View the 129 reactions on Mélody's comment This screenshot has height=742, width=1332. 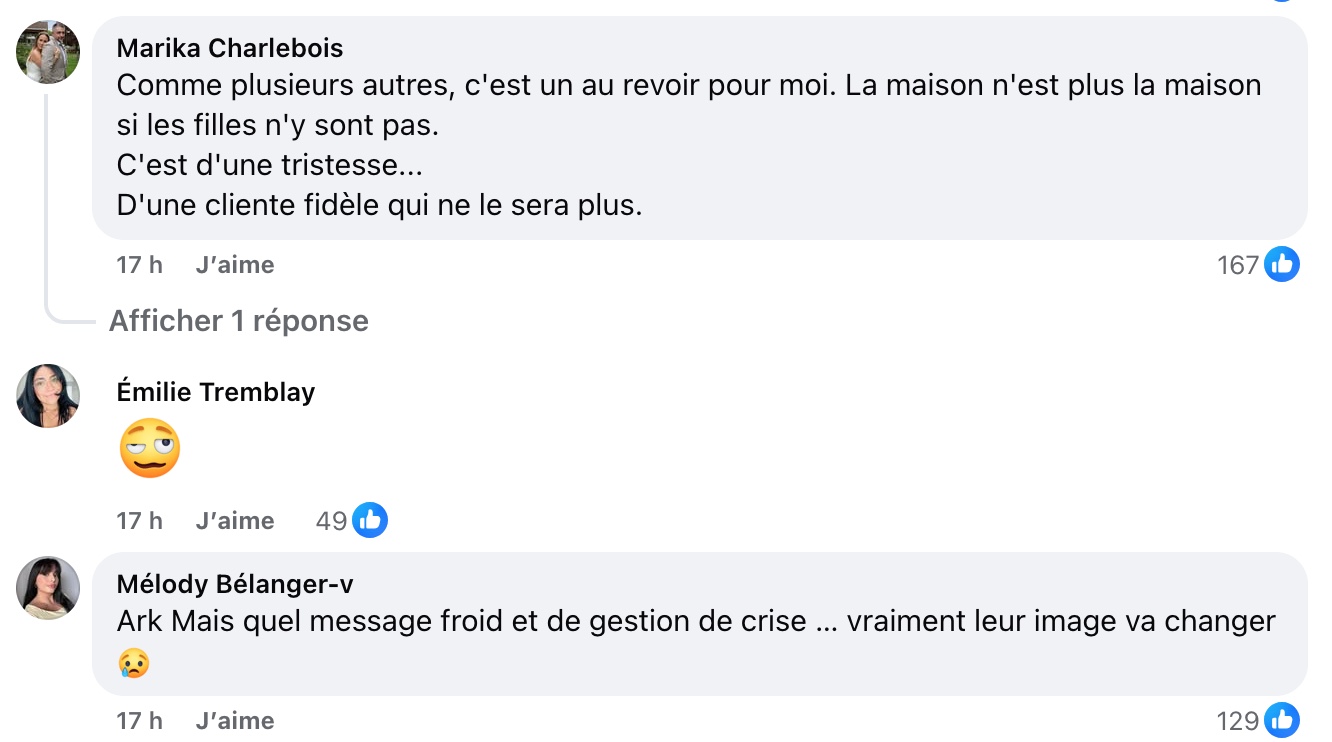pos(1237,721)
